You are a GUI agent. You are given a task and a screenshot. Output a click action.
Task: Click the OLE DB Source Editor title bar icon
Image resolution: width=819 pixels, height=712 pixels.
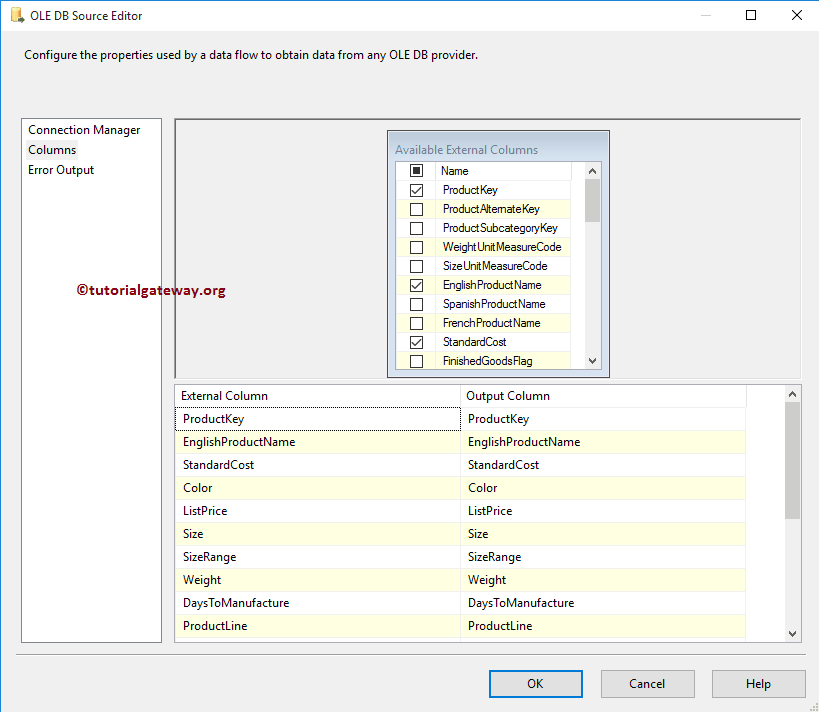tap(14, 15)
